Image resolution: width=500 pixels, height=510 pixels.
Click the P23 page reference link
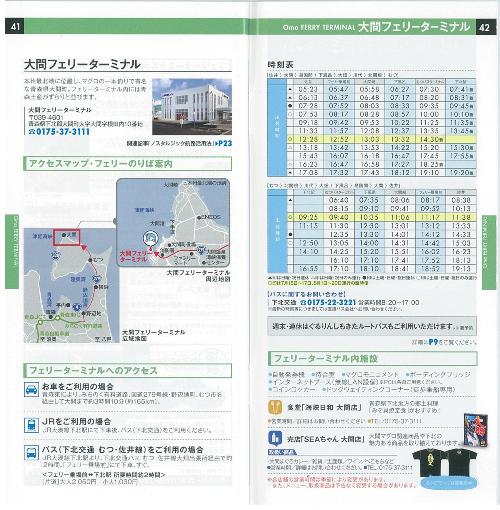[x=225, y=143]
